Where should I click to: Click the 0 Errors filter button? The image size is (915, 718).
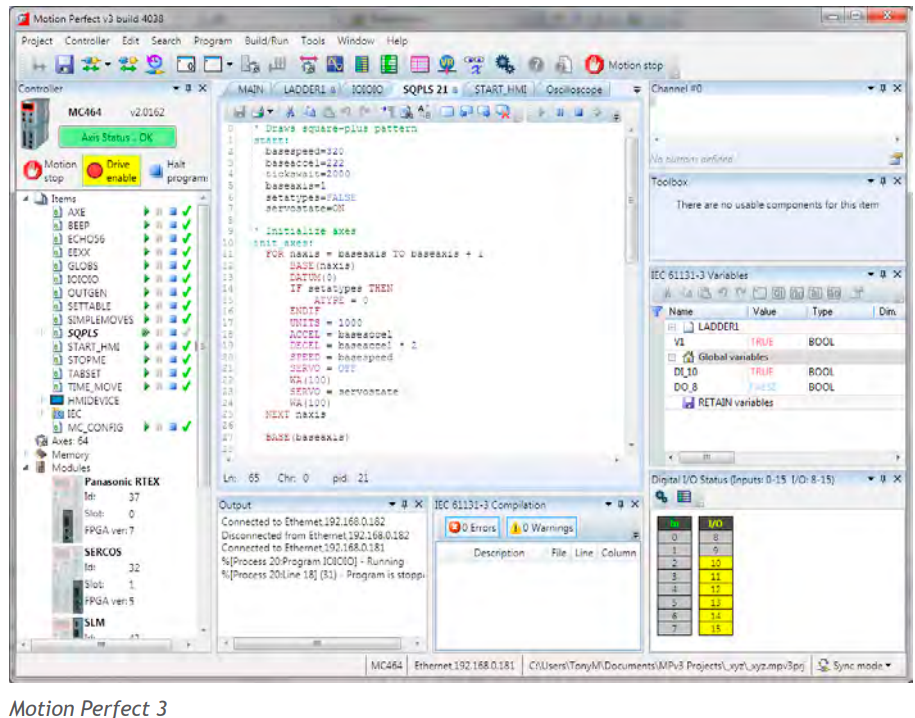(x=472, y=528)
